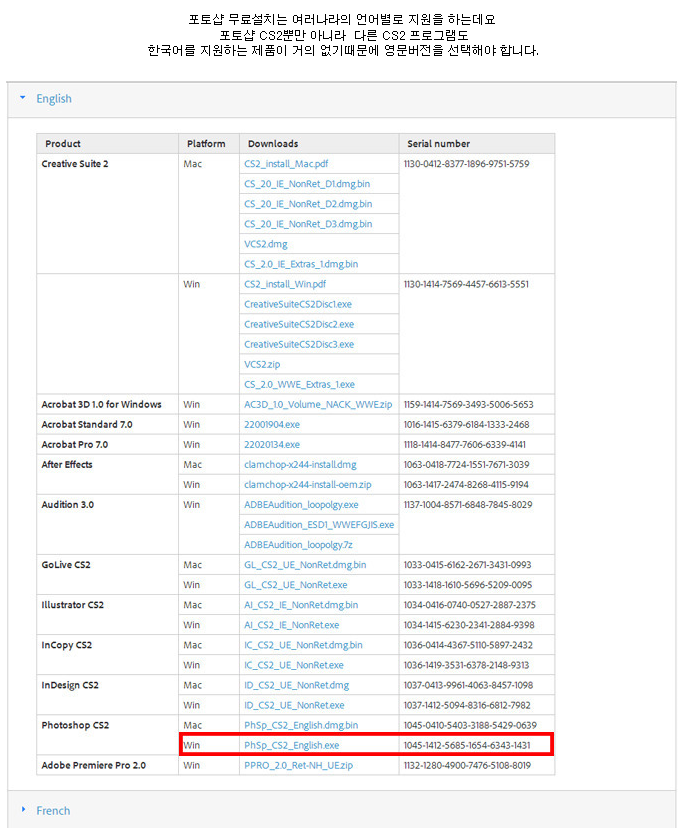
Task: Download IC_CS2_UE_NonRet.exe
Action: click(294, 665)
